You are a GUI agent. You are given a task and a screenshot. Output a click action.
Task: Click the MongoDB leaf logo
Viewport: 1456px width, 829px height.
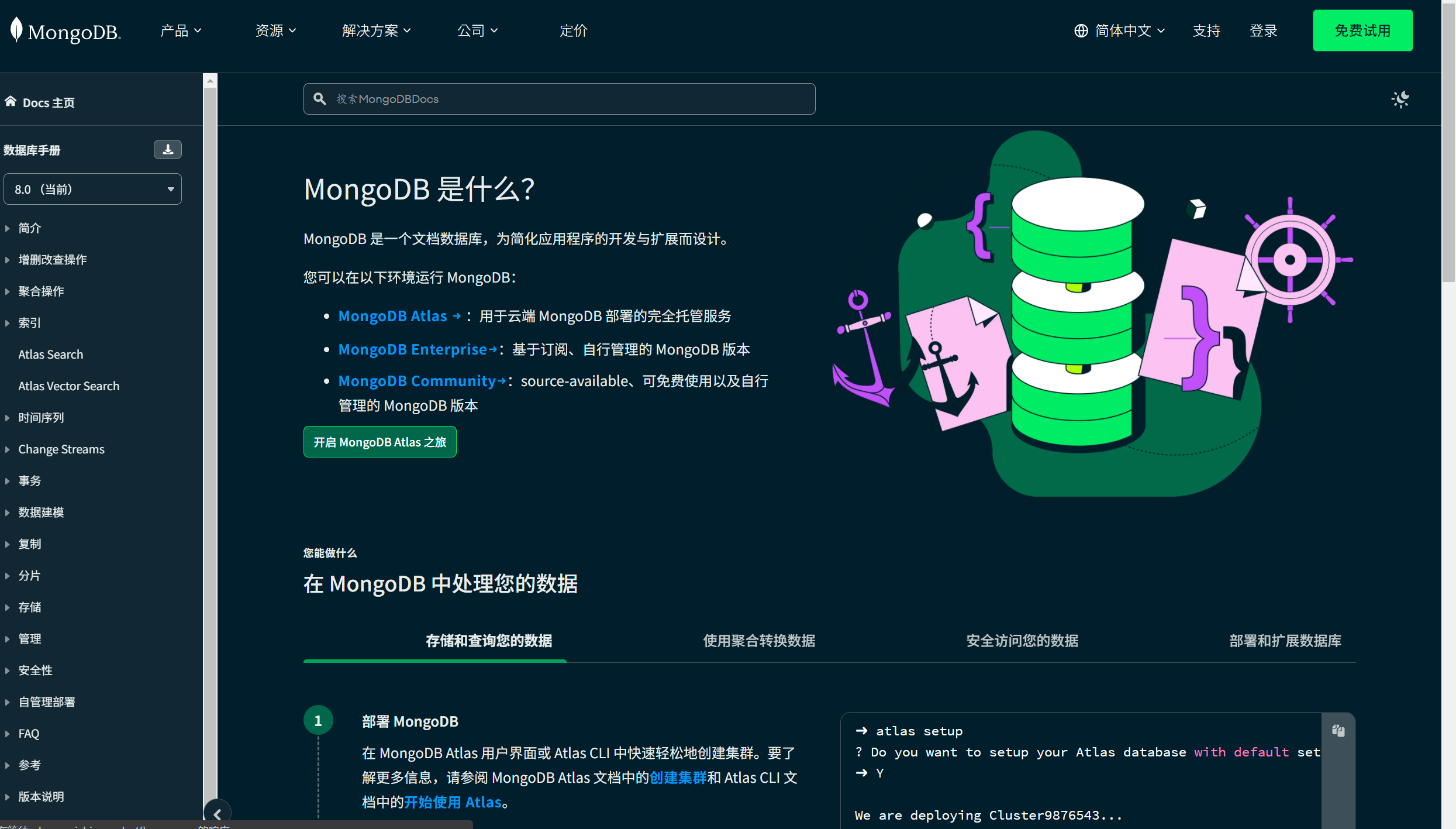(x=16, y=29)
